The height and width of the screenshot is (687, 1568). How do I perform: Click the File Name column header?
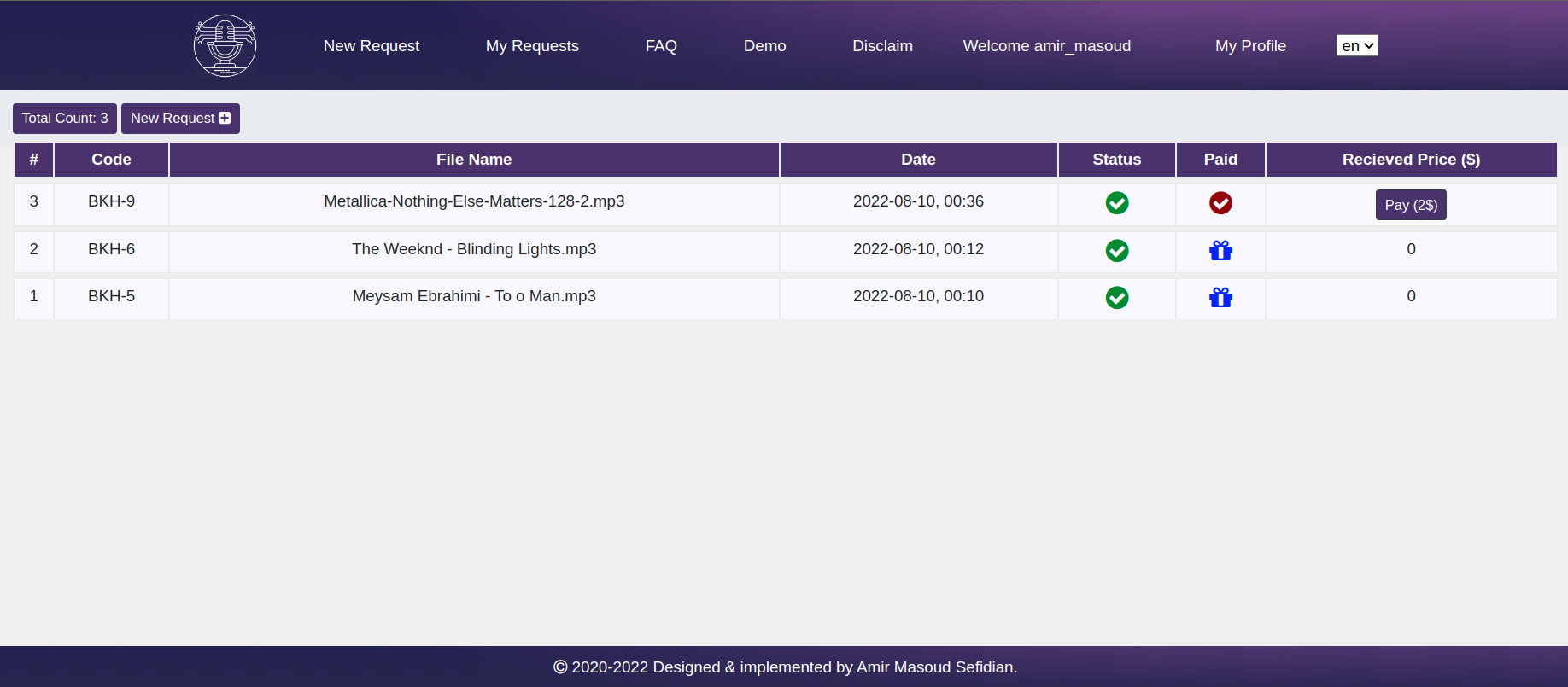474,160
